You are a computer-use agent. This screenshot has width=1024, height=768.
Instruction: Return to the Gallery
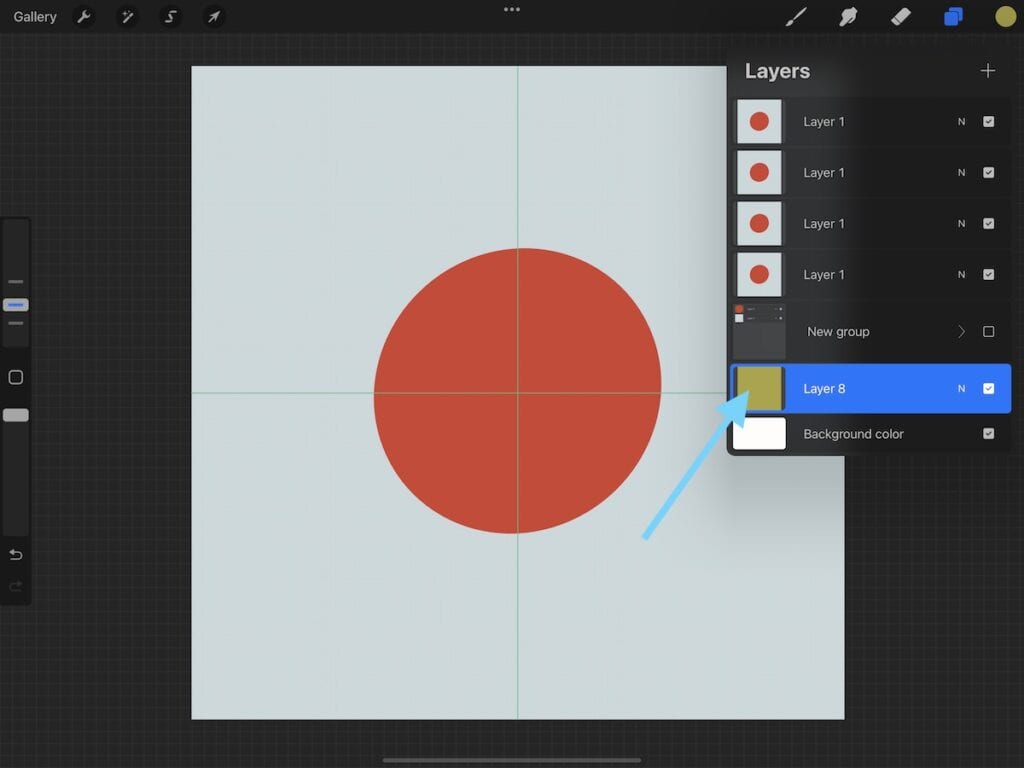pos(35,17)
